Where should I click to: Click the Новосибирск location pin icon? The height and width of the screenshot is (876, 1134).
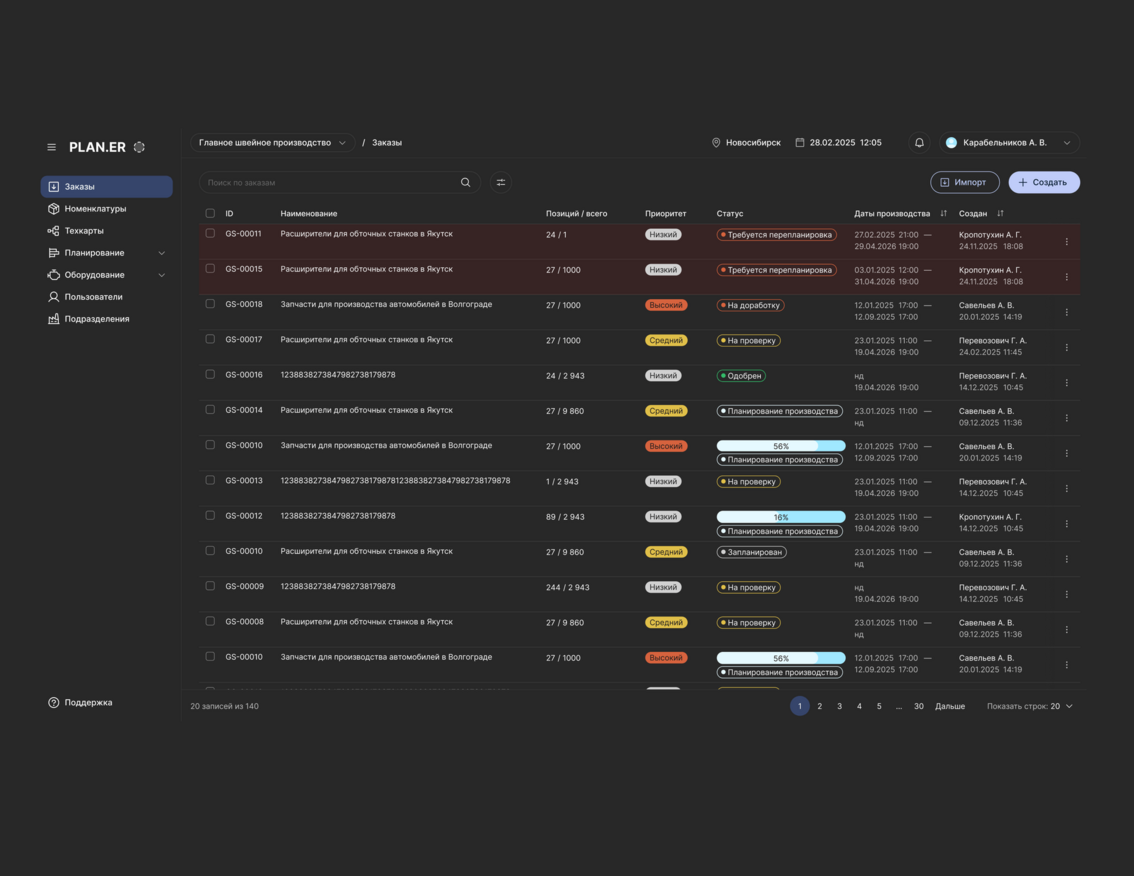716,143
